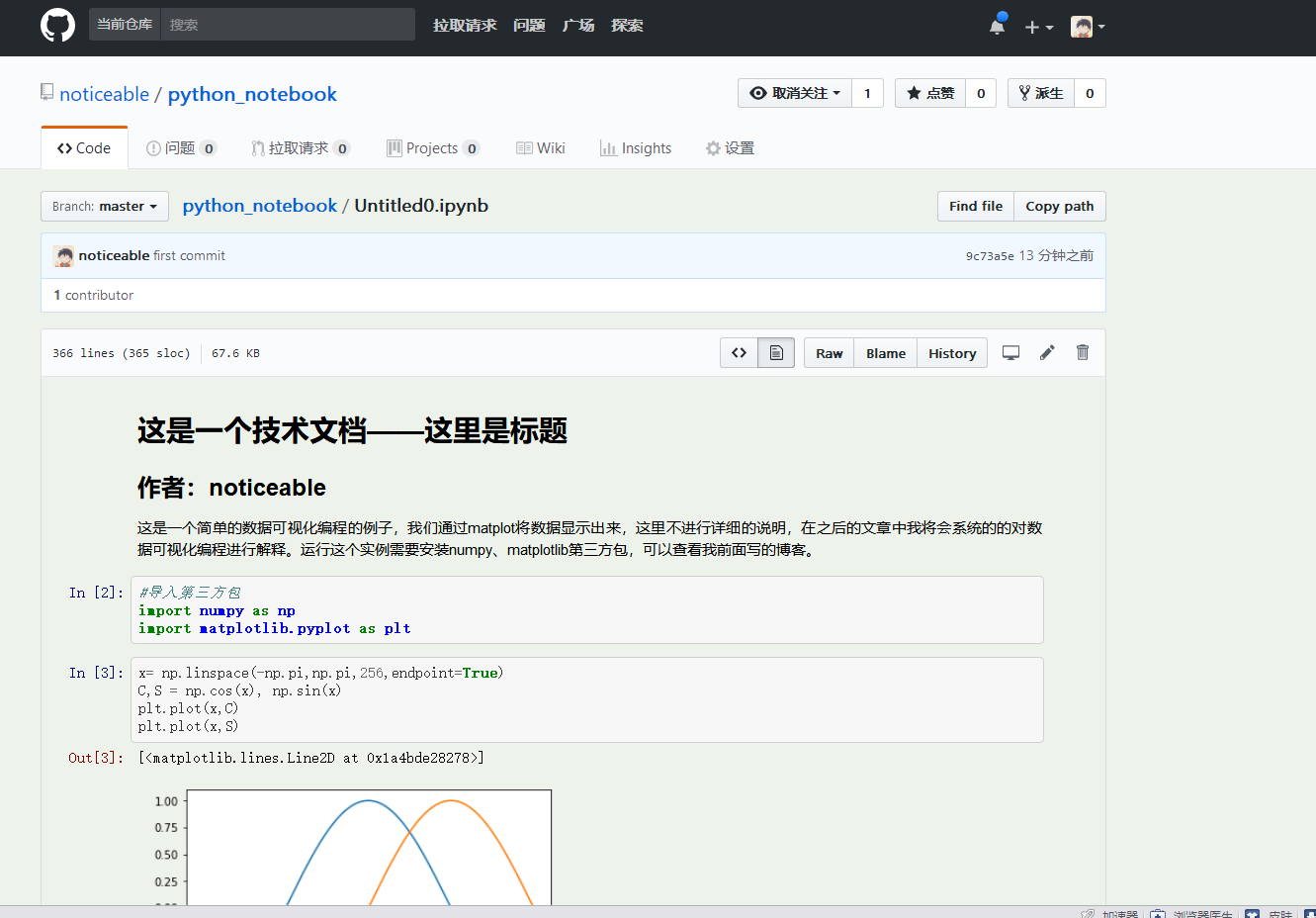The width and height of the screenshot is (1316, 918).
Task: Open the Projects tab
Action: (x=433, y=148)
